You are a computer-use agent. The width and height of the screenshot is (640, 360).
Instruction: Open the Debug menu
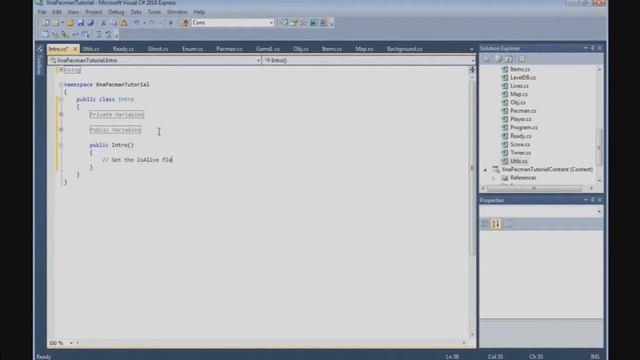(116, 12)
